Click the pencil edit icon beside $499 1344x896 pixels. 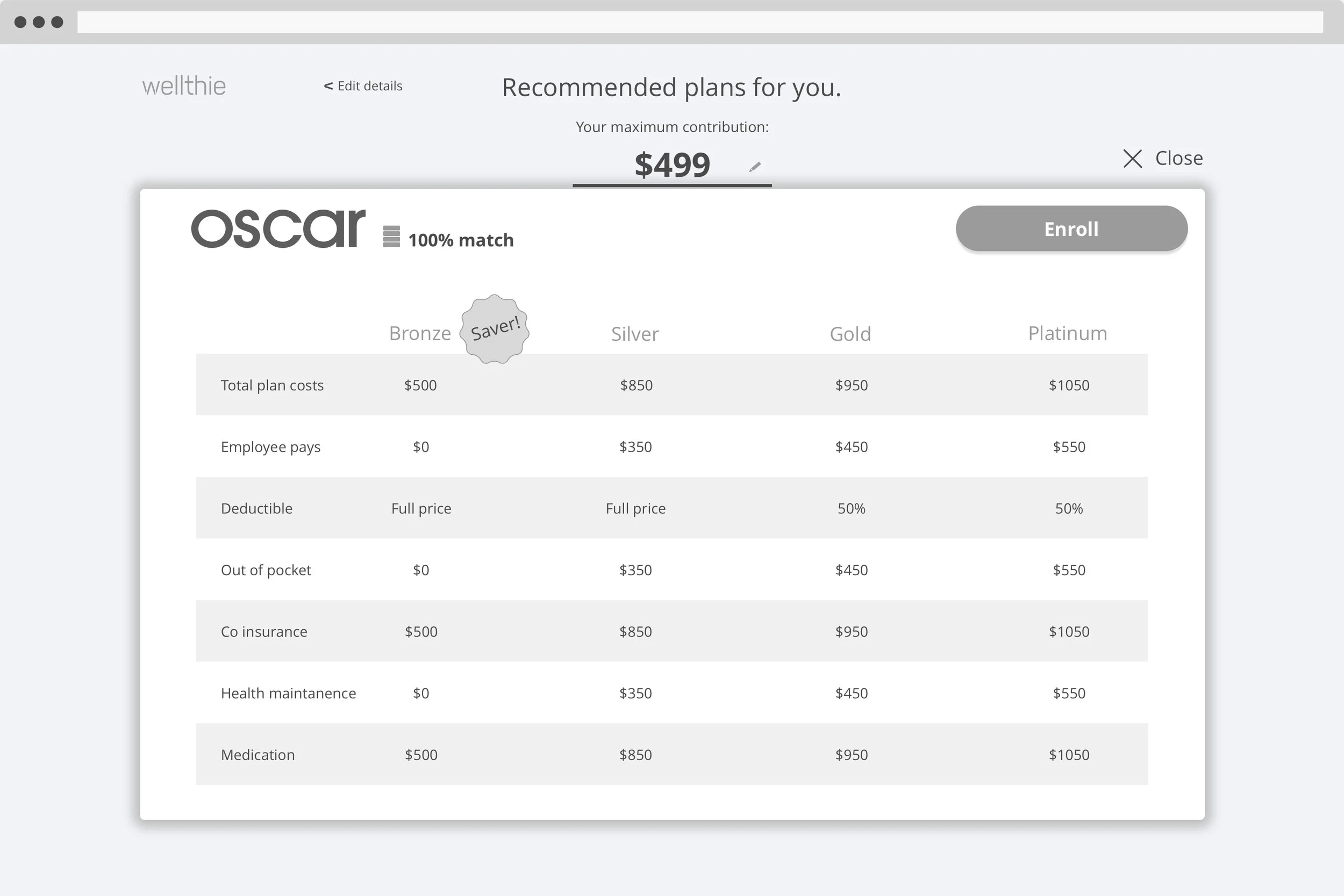click(x=755, y=167)
